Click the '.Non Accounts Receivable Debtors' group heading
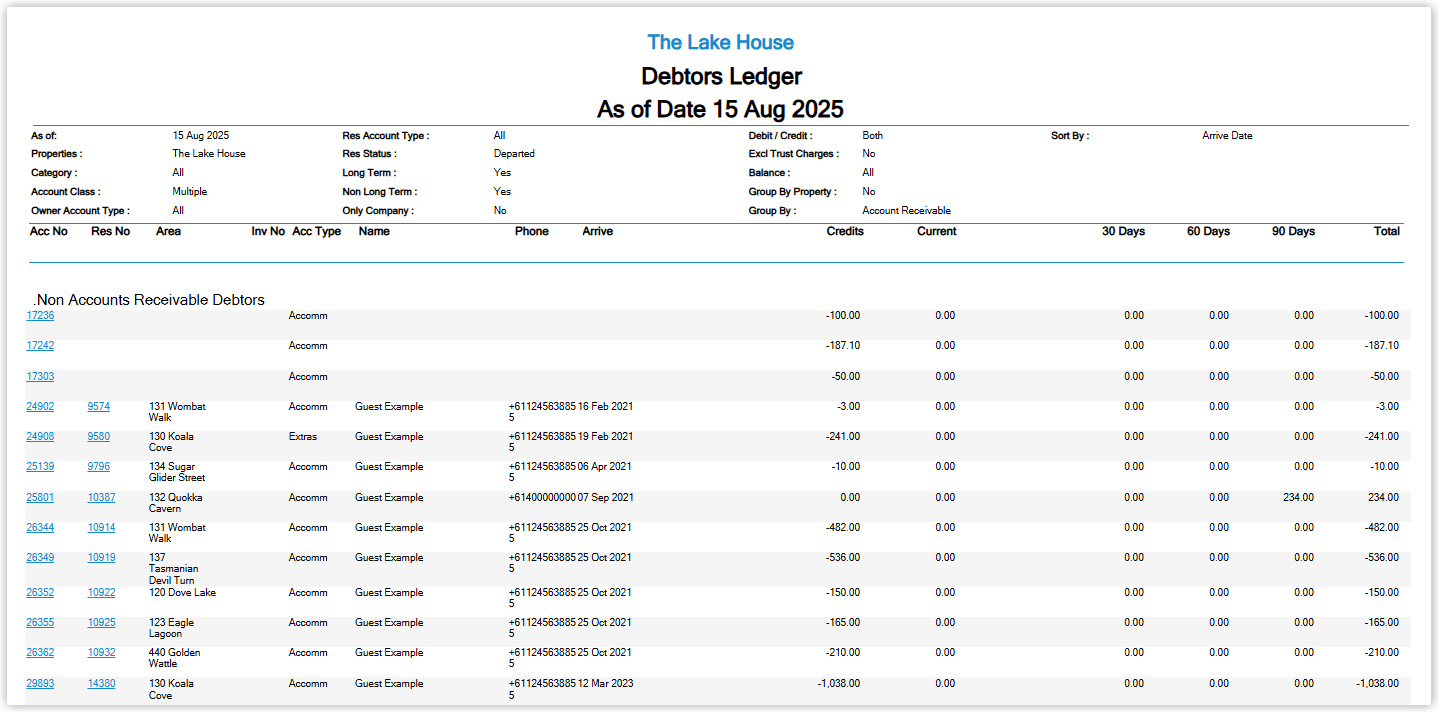The height and width of the screenshot is (713, 1440). pyautogui.click(x=149, y=300)
